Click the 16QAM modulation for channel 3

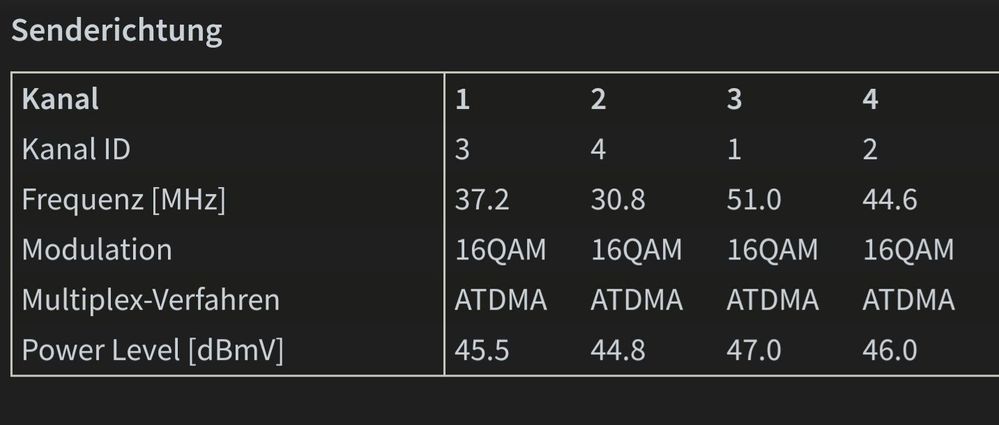click(x=773, y=250)
